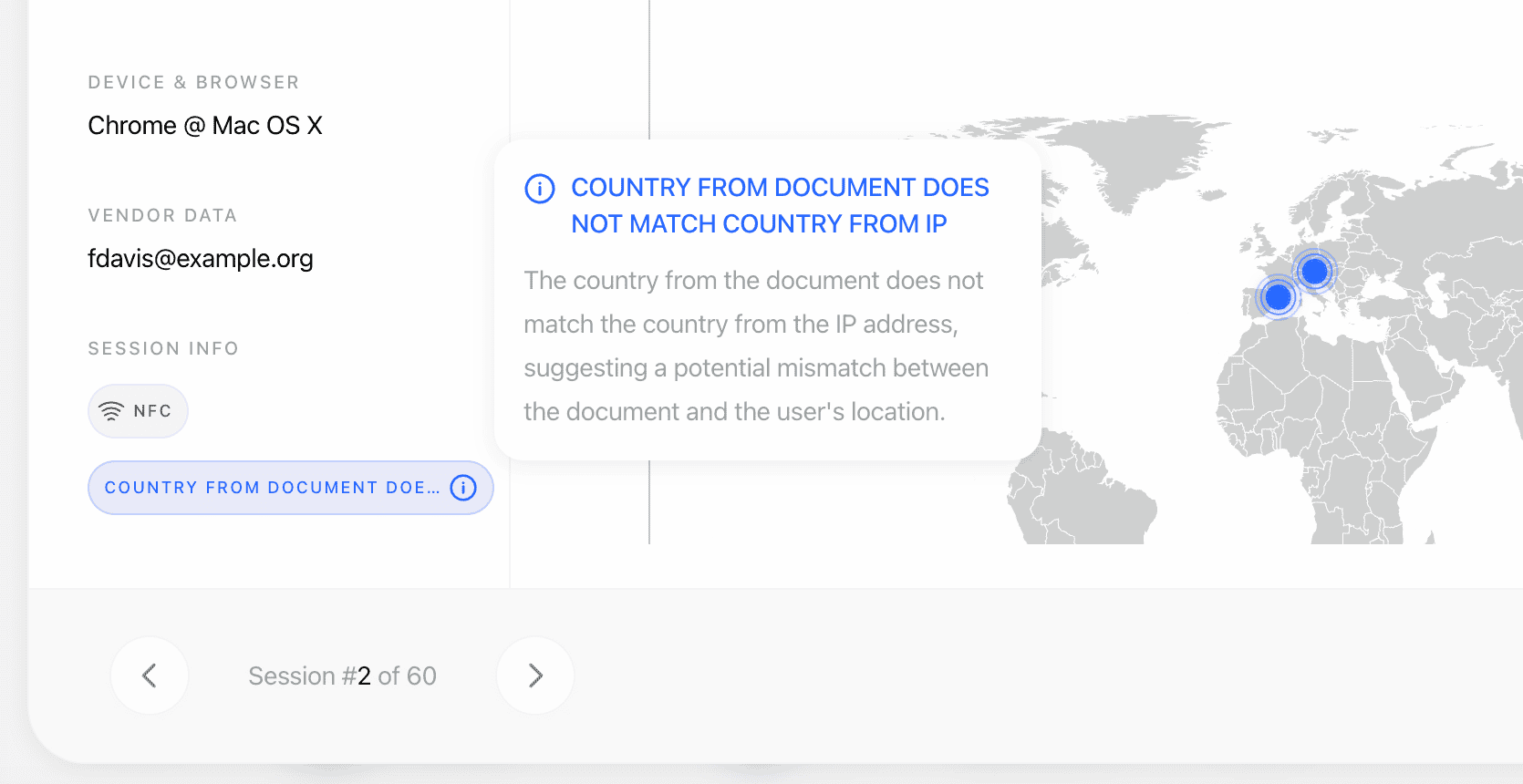Click the 'SESSION INFO' section label
1523x784 pixels.
click(x=163, y=348)
